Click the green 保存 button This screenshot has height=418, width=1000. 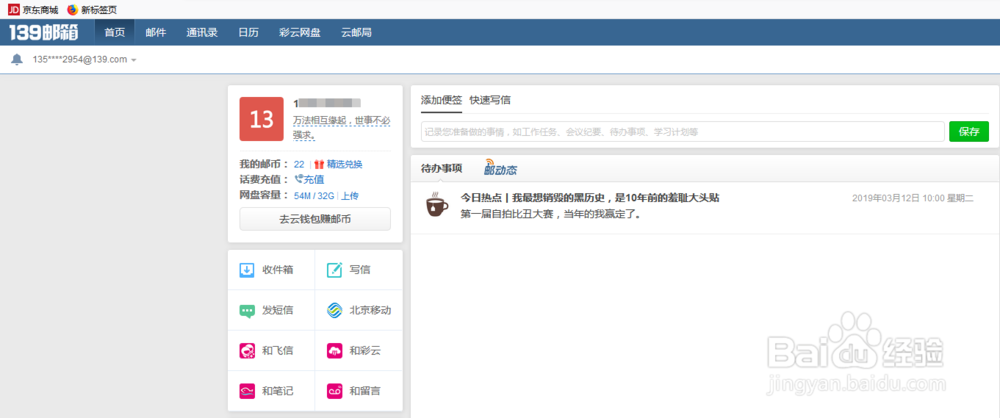coord(969,131)
